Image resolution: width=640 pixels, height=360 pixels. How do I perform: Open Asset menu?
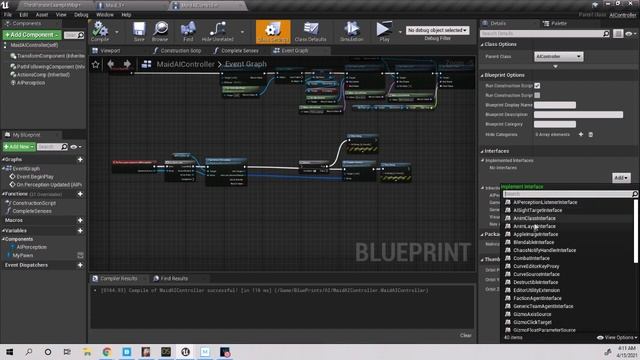[x=42, y=15]
